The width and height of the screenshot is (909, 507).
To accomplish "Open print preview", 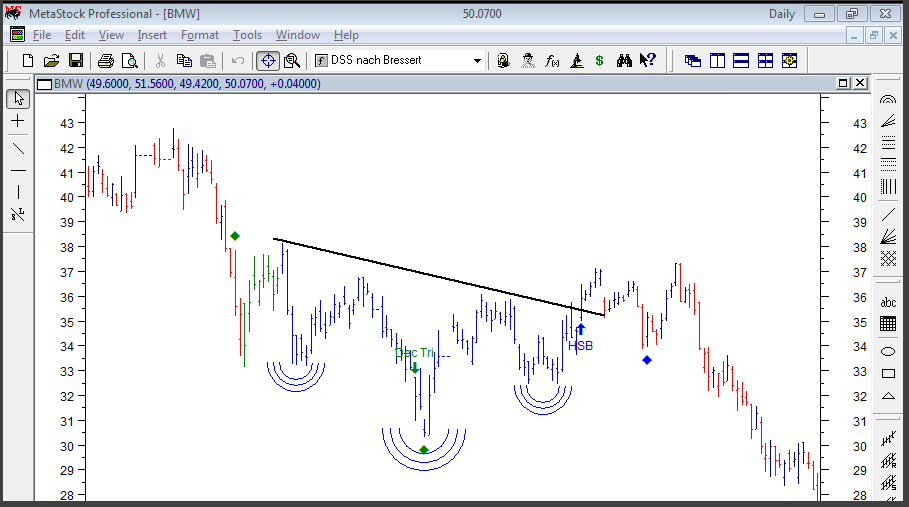I will point(130,60).
